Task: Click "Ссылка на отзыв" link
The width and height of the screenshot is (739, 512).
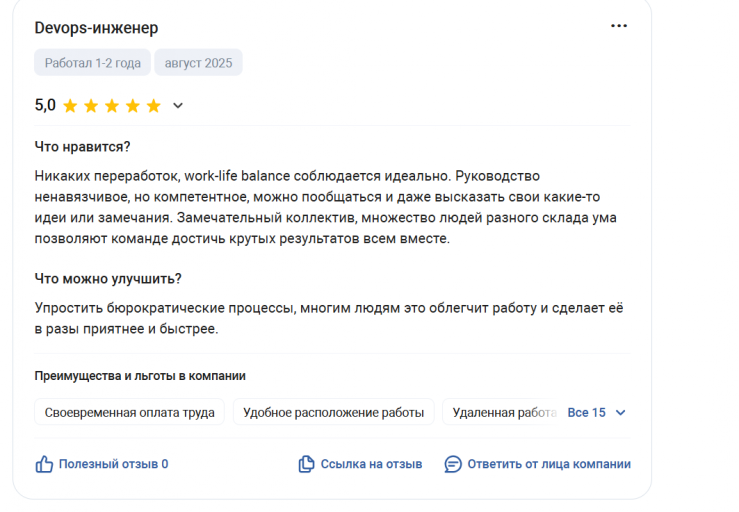Action: (x=371, y=464)
